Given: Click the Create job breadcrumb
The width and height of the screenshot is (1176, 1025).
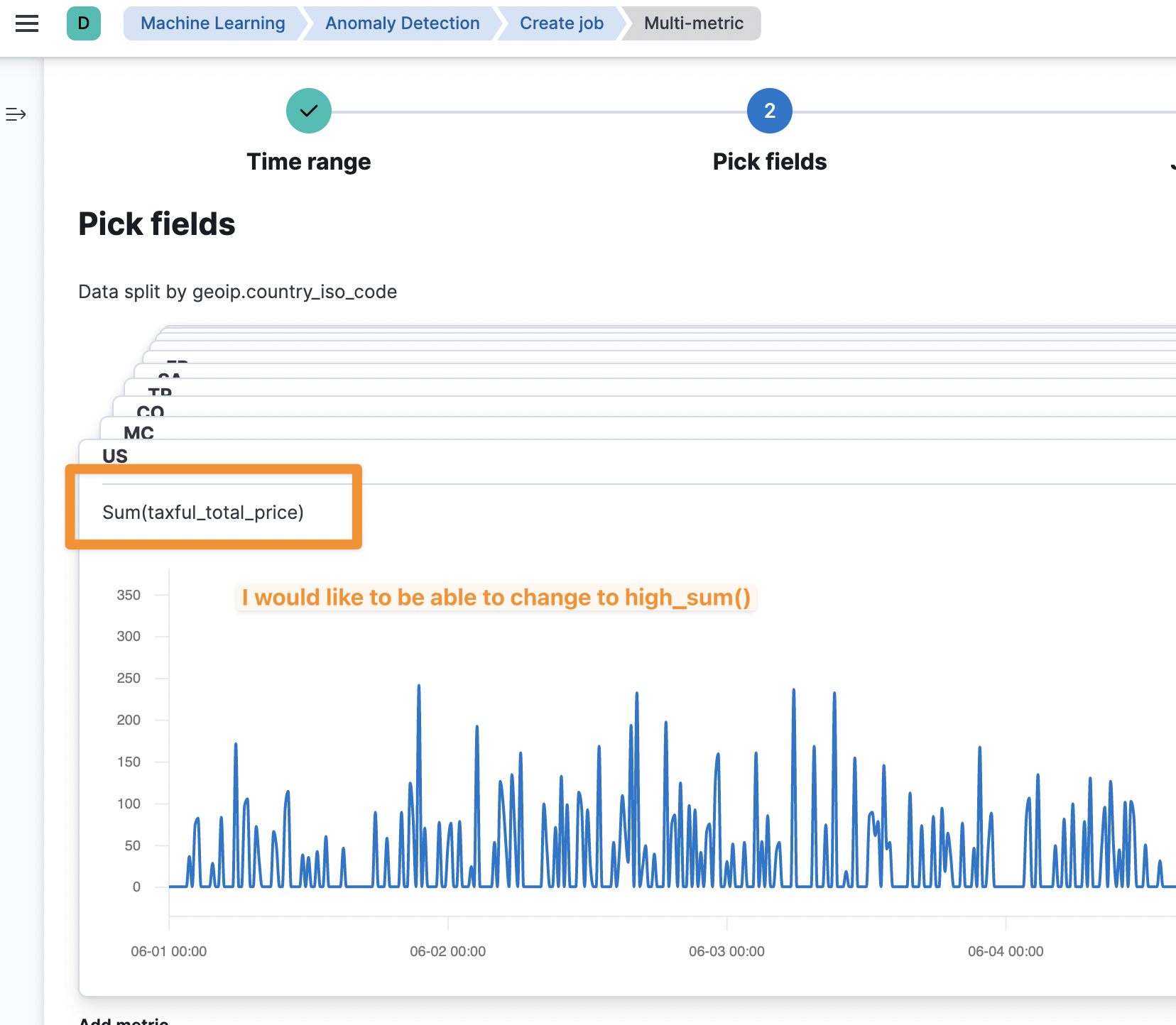Looking at the screenshot, I should (x=560, y=23).
